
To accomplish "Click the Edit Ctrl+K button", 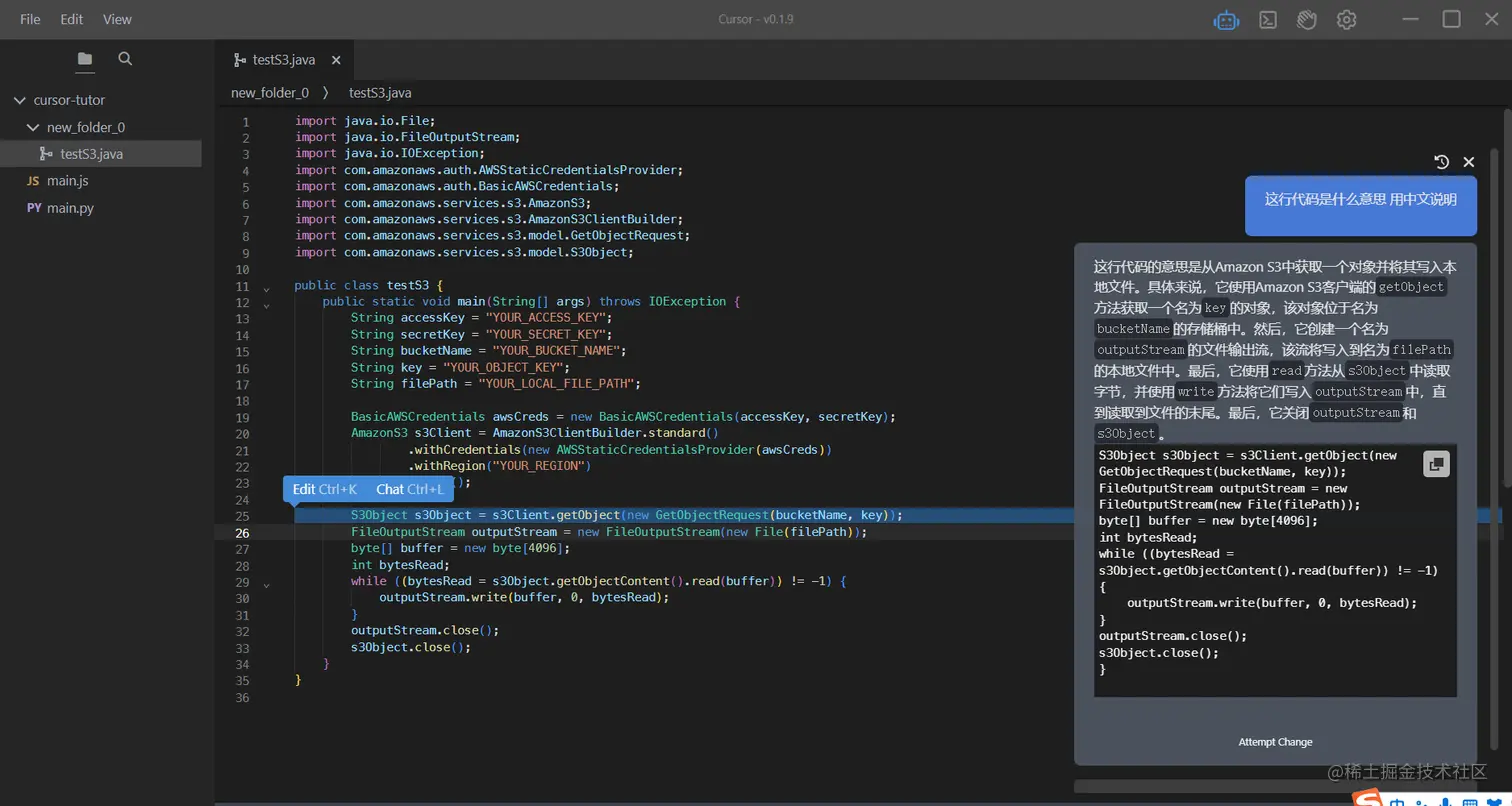I will (325, 489).
